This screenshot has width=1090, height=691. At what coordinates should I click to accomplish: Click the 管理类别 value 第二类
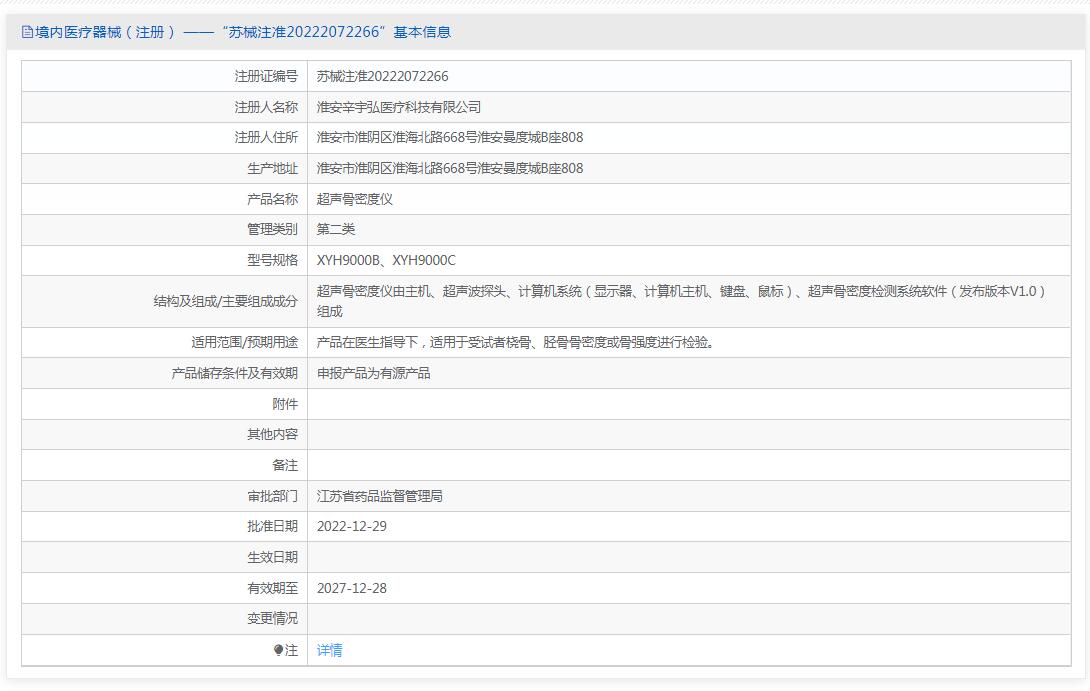tap(335, 229)
